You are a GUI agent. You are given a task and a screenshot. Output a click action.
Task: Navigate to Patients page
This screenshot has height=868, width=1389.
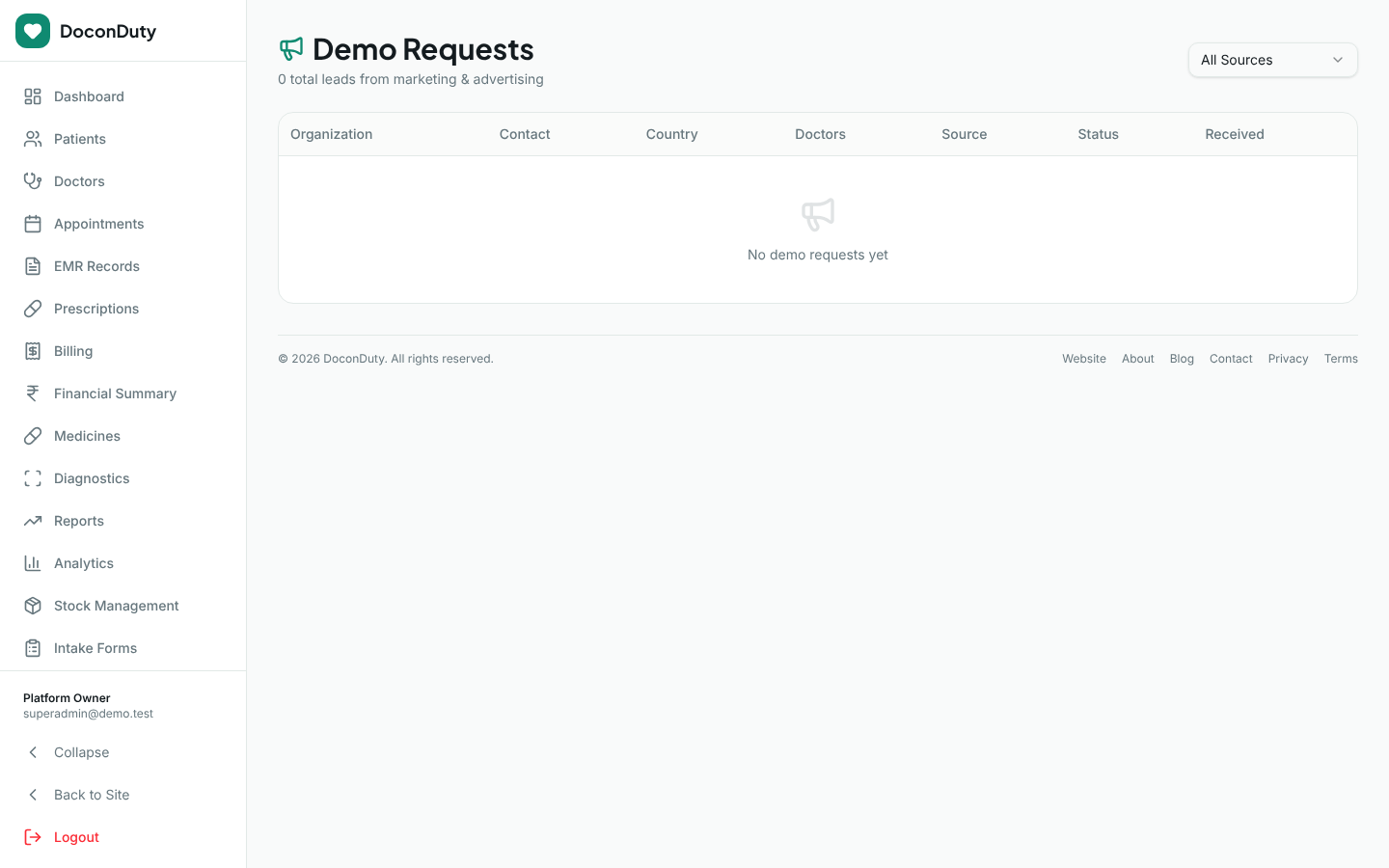[x=123, y=139]
